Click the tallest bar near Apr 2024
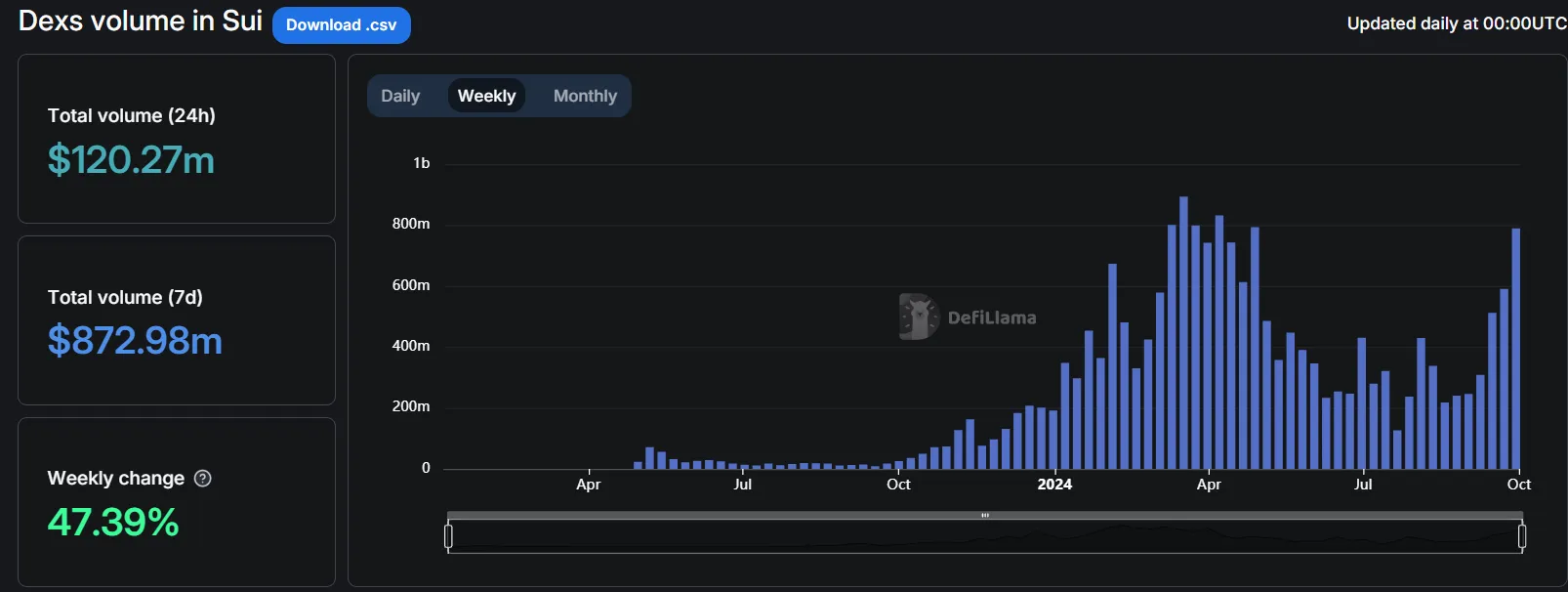 pos(1183,333)
